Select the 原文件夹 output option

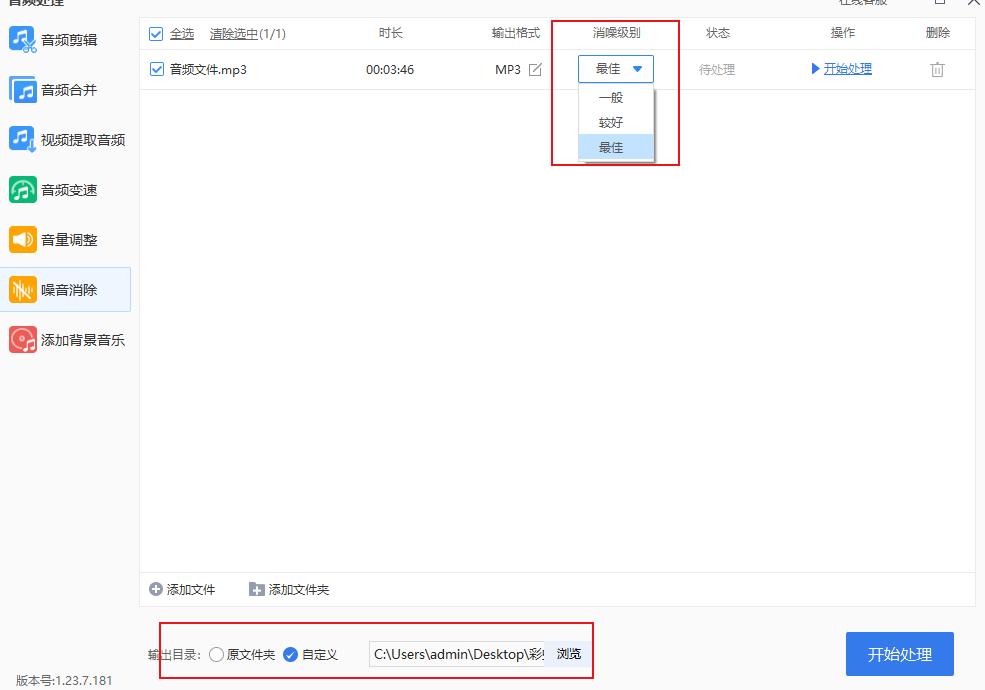coord(217,654)
